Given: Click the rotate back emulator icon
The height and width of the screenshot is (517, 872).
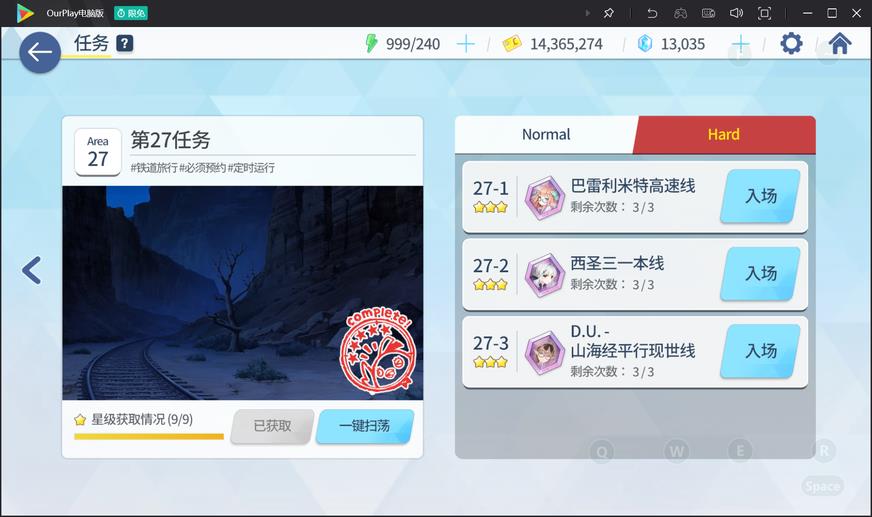Looking at the screenshot, I should point(652,13).
